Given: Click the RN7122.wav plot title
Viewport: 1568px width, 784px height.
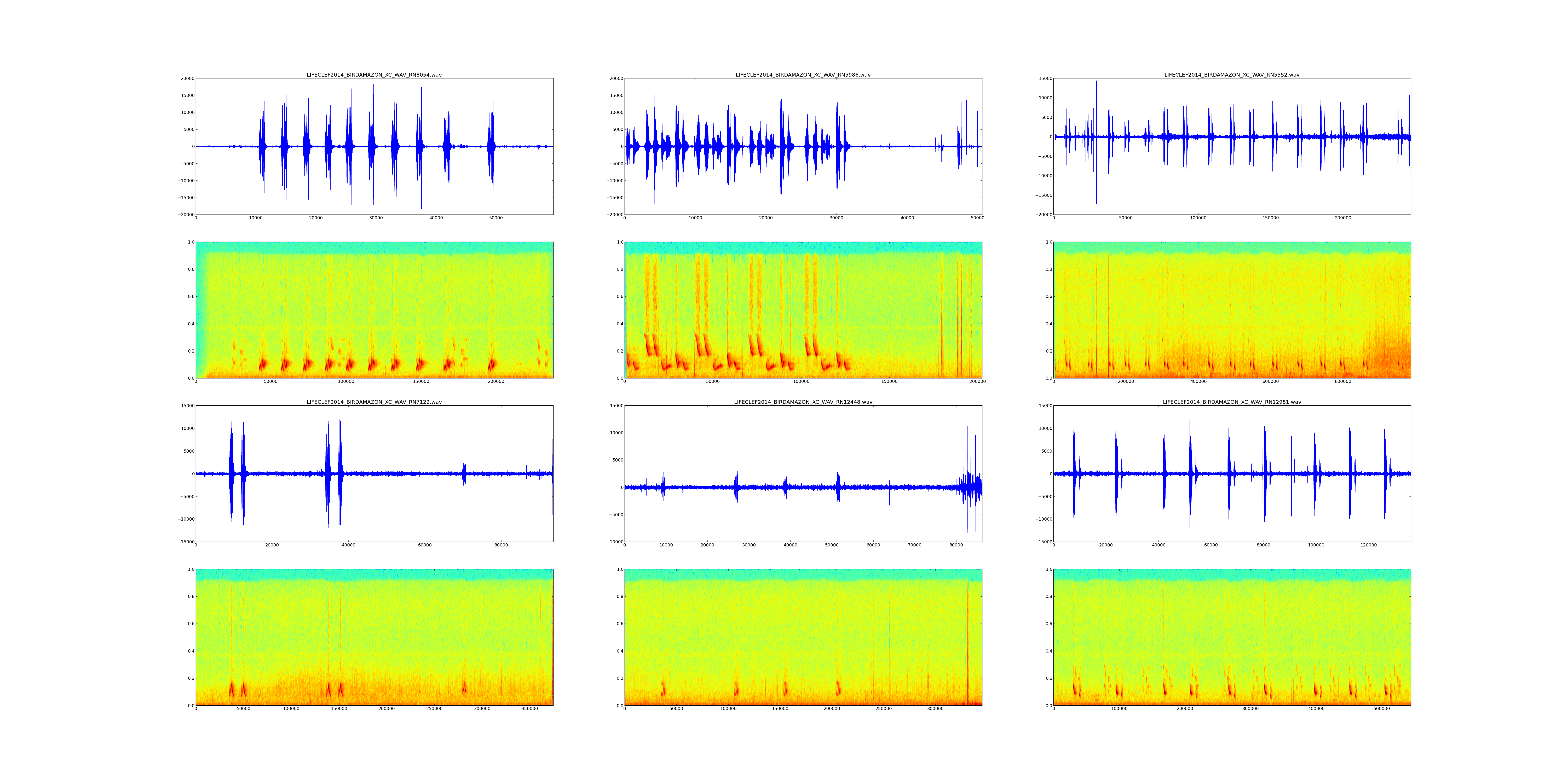Looking at the screenshot, I should click(374, 402).
